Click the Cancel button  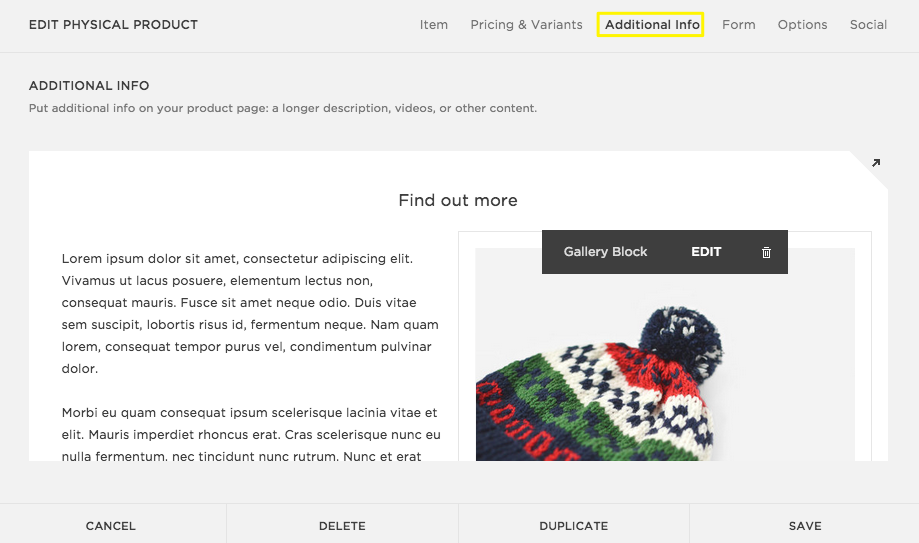coord(111,525)
